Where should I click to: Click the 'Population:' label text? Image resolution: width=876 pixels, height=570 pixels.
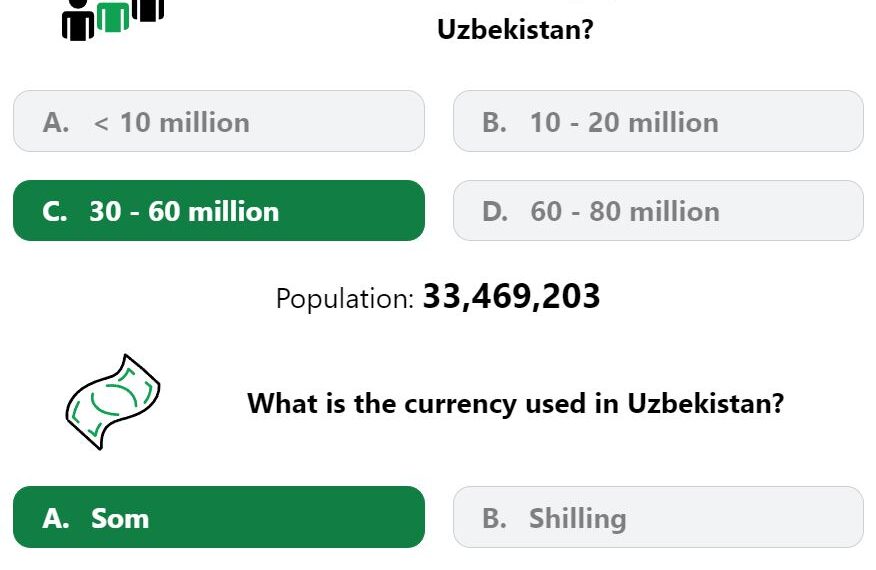(345, 298)
